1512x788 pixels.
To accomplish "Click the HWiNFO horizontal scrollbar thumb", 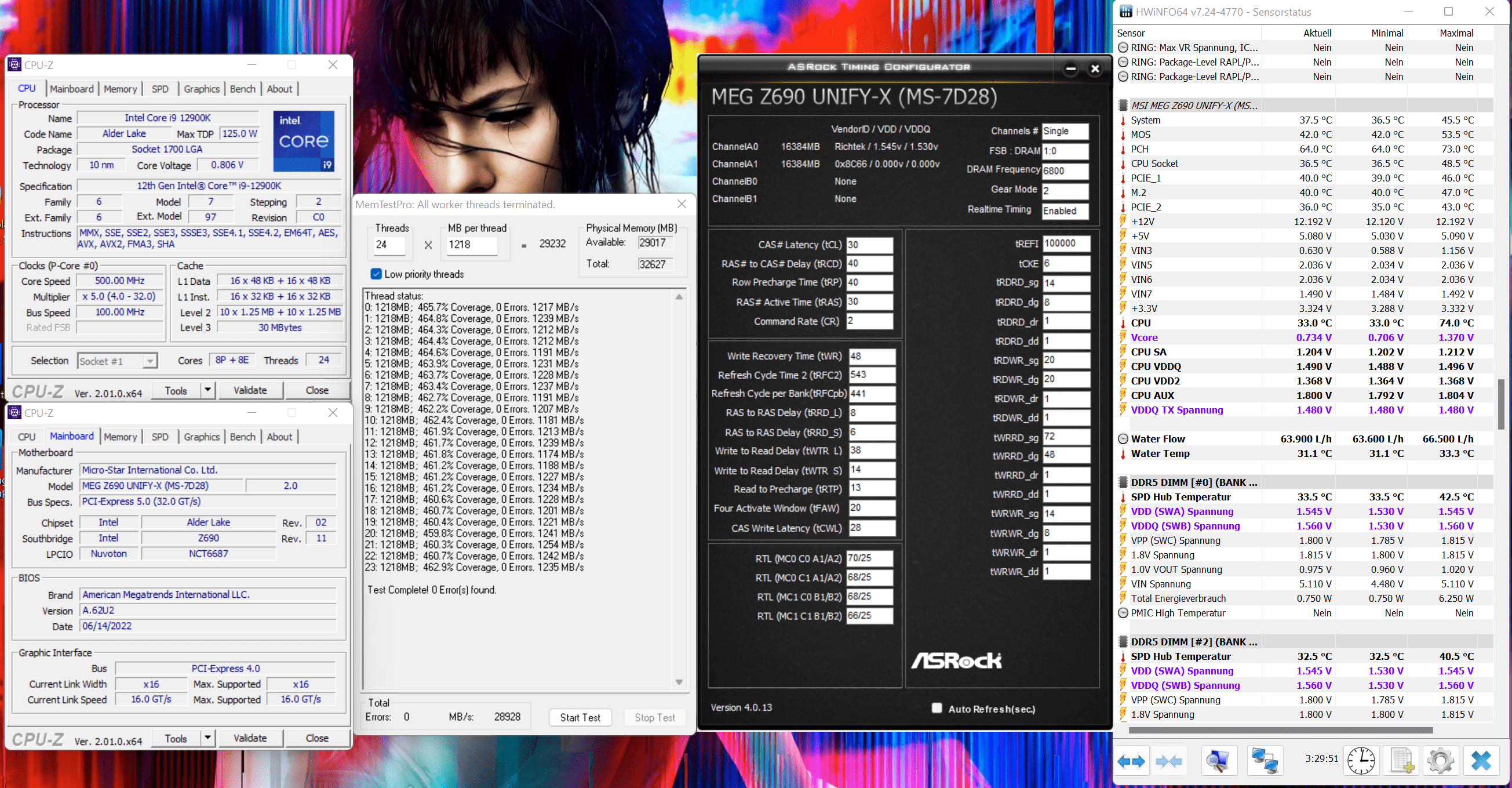I will tap(1280, 731).
